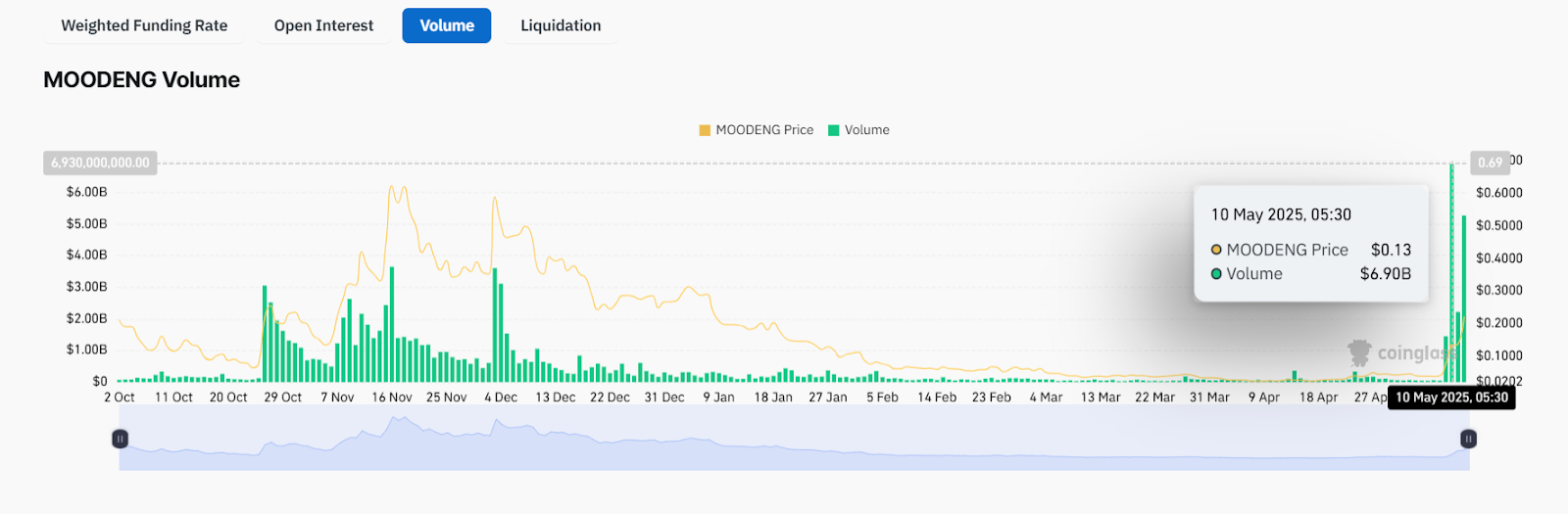Select the tallest volume bar at 10 May
Viewport: 1568px width, 514px height.
1451,274
